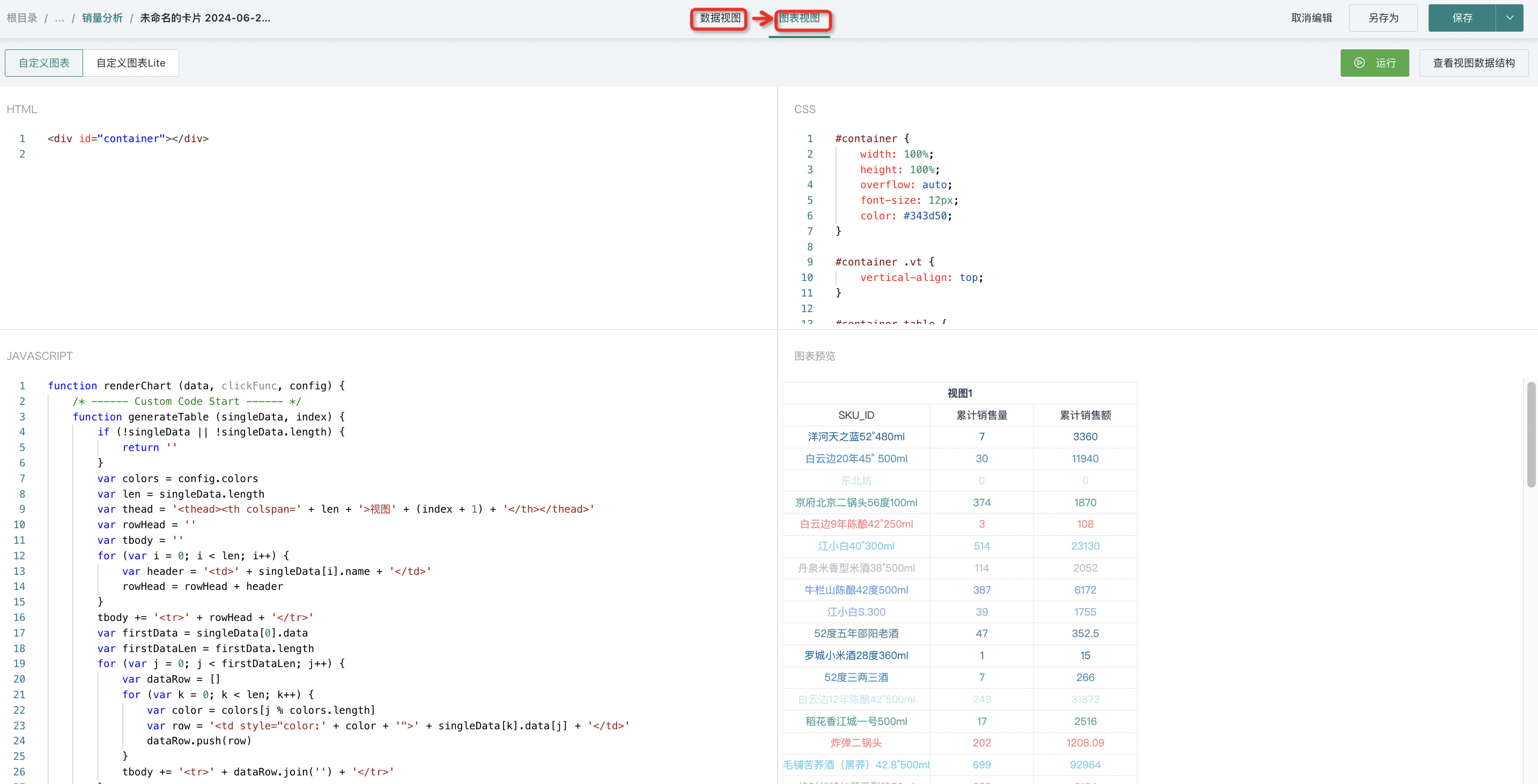This screenshot has height=784, width=1538.
Task: Click the cell 京府北京二锅头56度100ml
Action: (x=855, y=502)
